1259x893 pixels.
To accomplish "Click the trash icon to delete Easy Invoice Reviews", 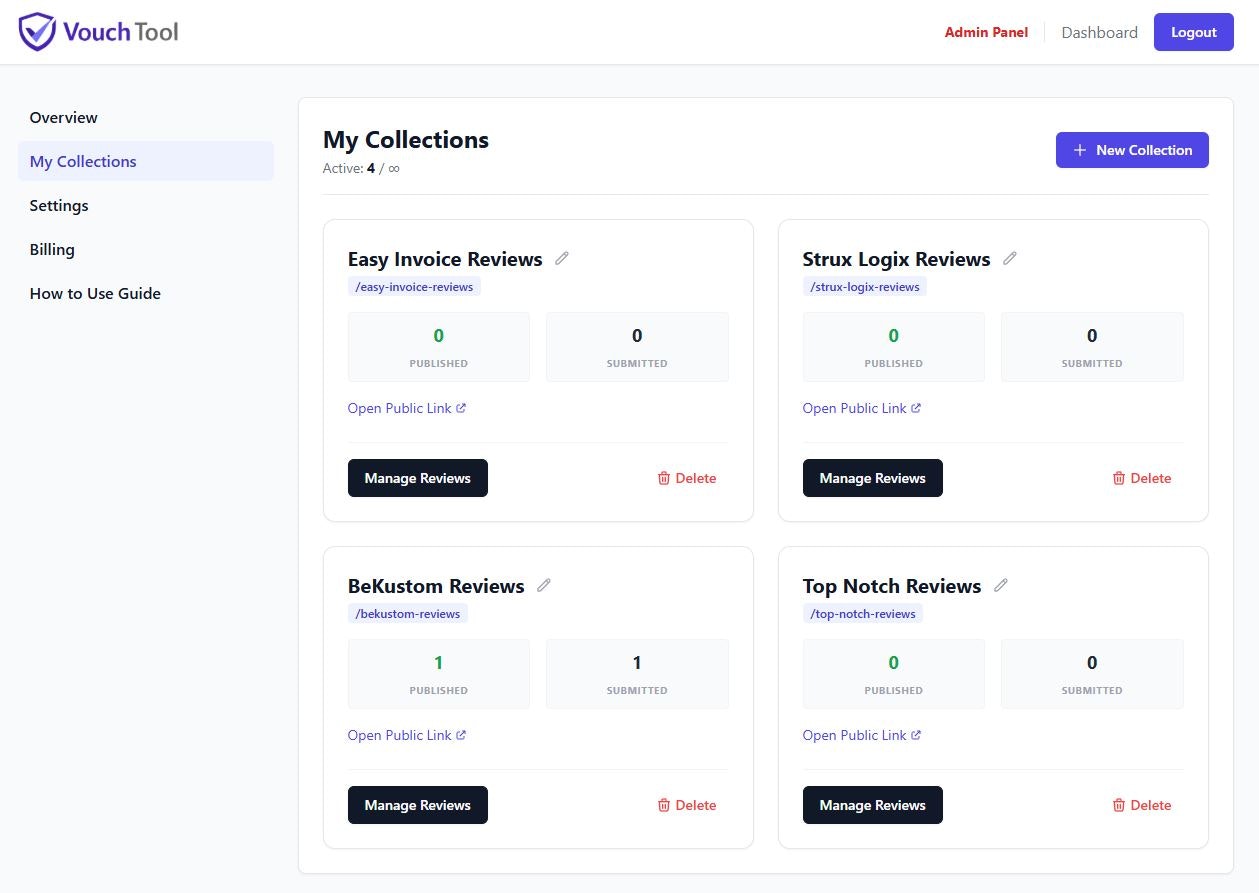I will click(x=664, y=478).
